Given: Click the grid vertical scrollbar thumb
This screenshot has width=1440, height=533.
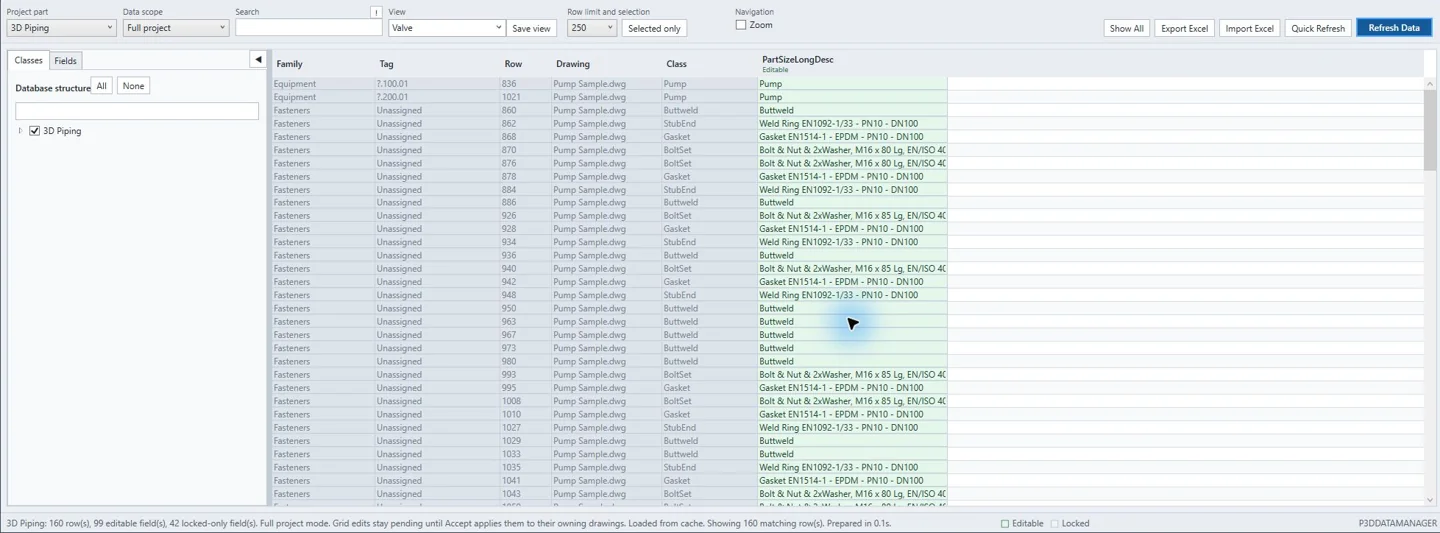Looking at the screenshot, I should click(1430, 130).
